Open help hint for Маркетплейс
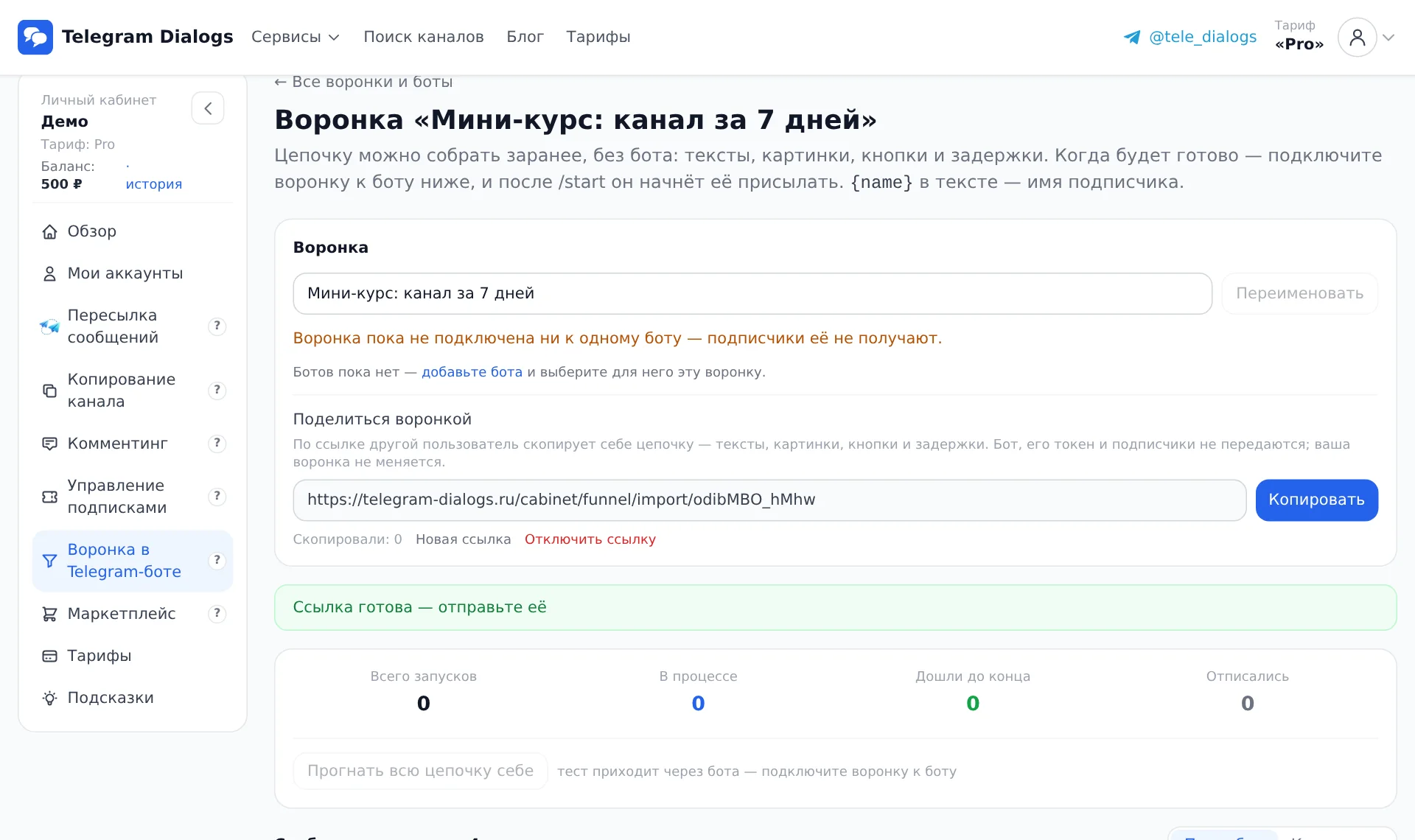Viewport: 1415px width, 840px height. [x=217, y=613]
